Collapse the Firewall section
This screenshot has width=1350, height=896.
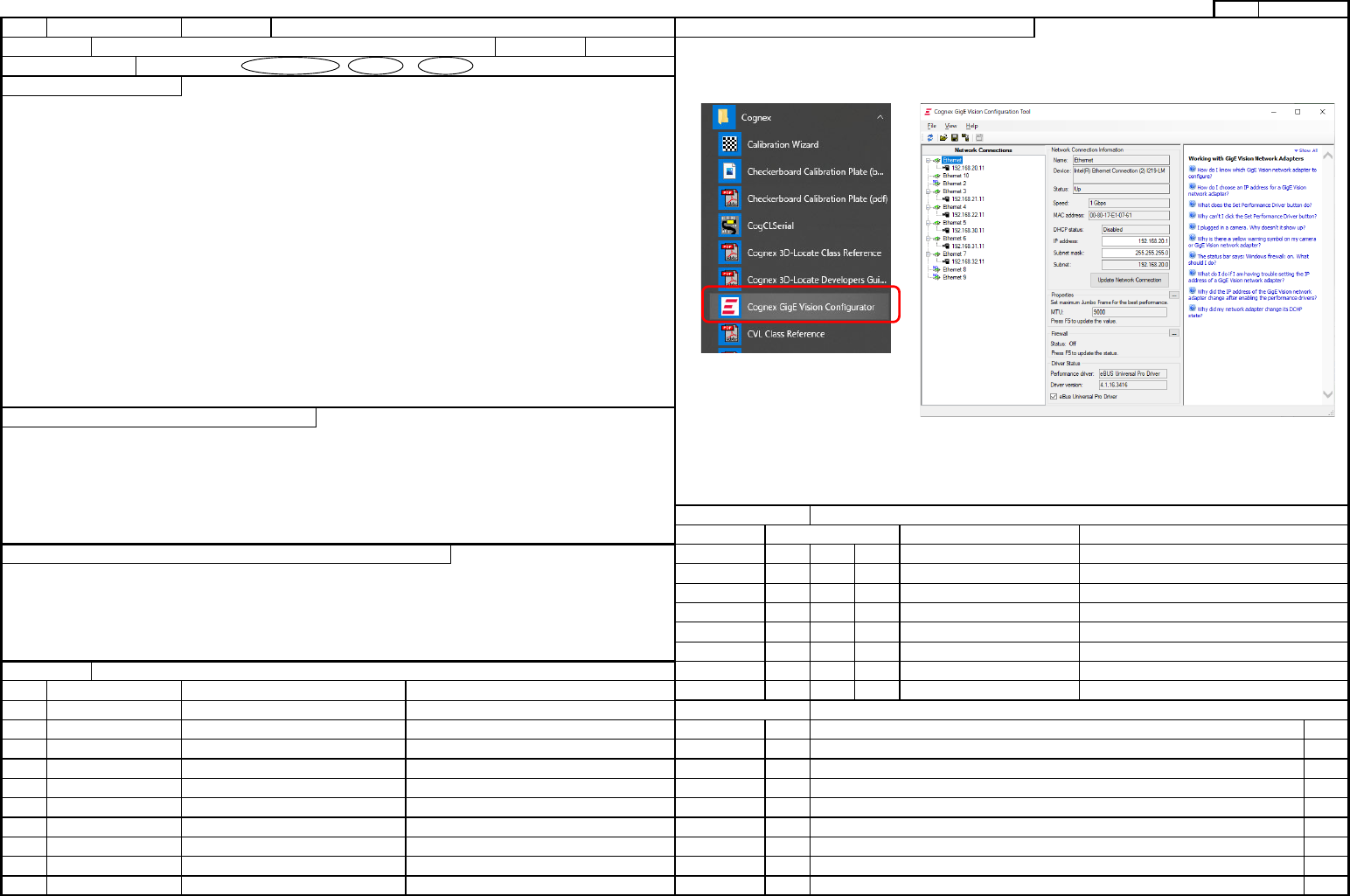1174,333
